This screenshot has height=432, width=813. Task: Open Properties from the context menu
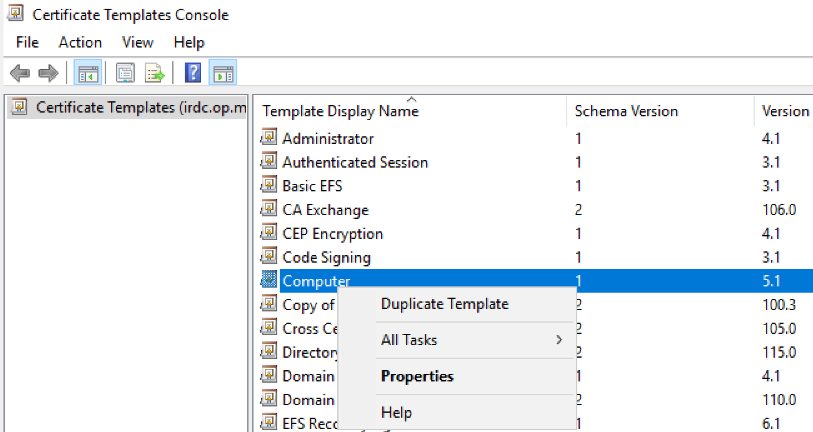tap(417, 376)
